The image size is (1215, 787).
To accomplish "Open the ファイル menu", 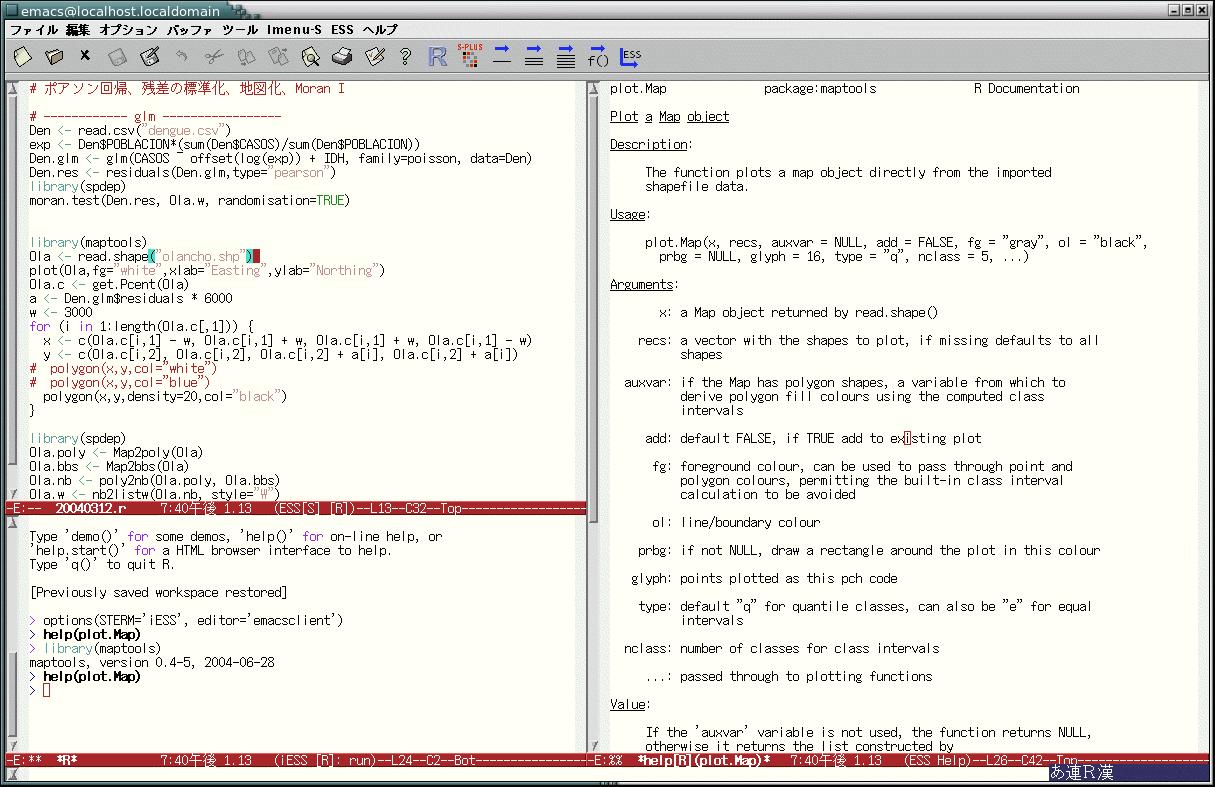I will coord(33,30).
